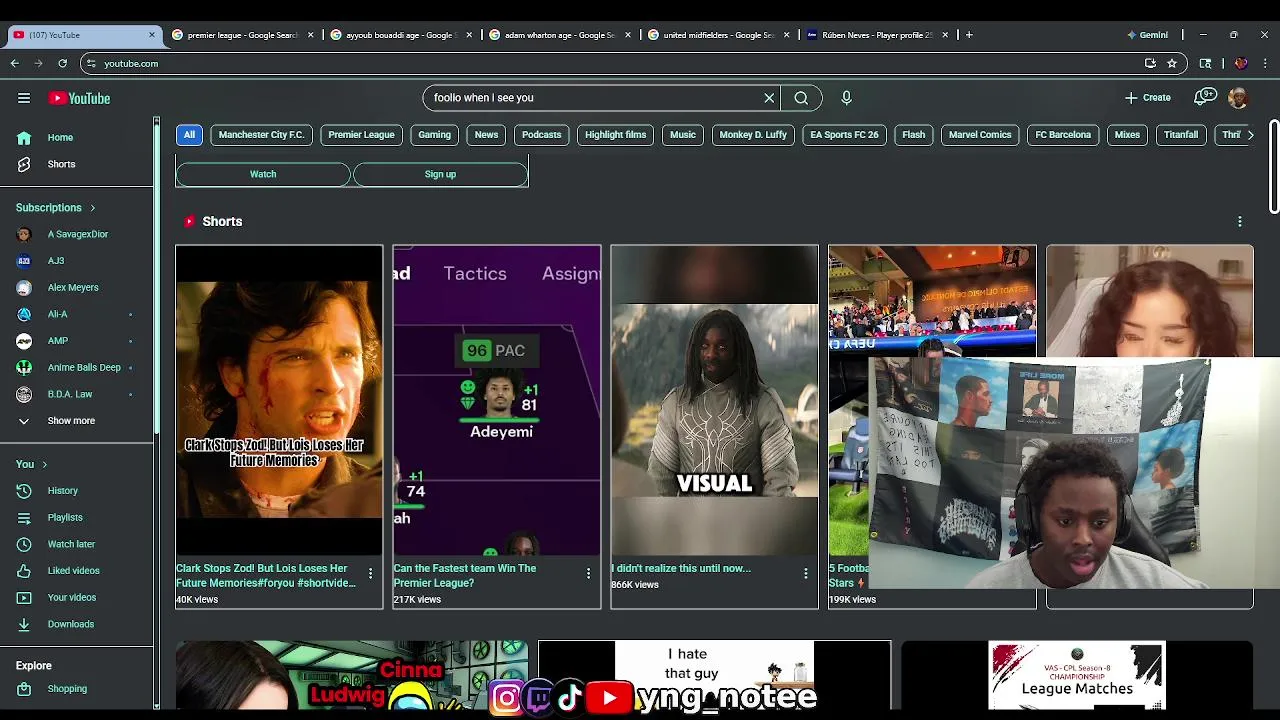This screenshot has height=720, width=1280.
Task: Expand the Subscriptions section arrow
Action: pyautogui.click(x=93, y=208)
